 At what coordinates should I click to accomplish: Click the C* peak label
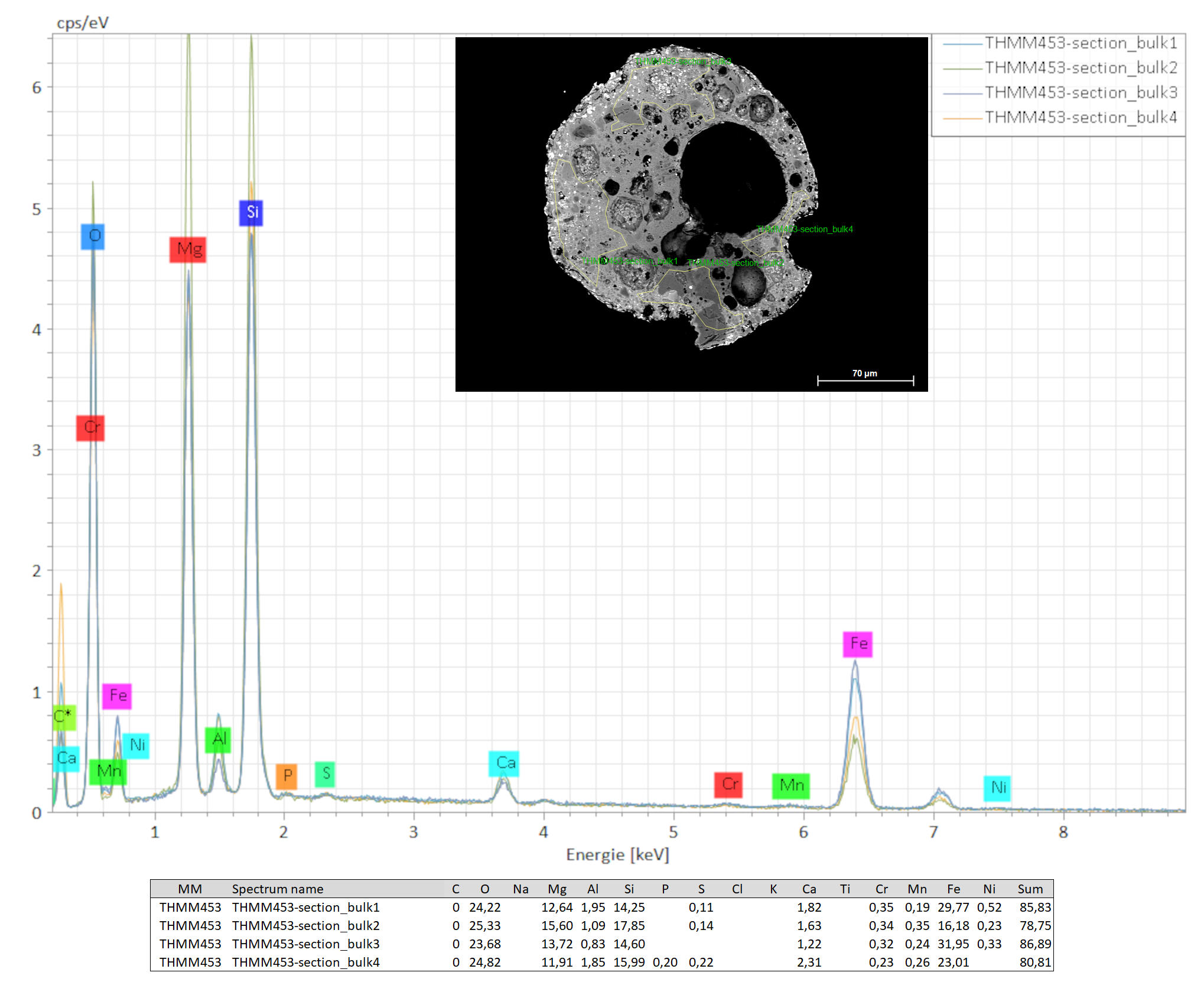64,717
